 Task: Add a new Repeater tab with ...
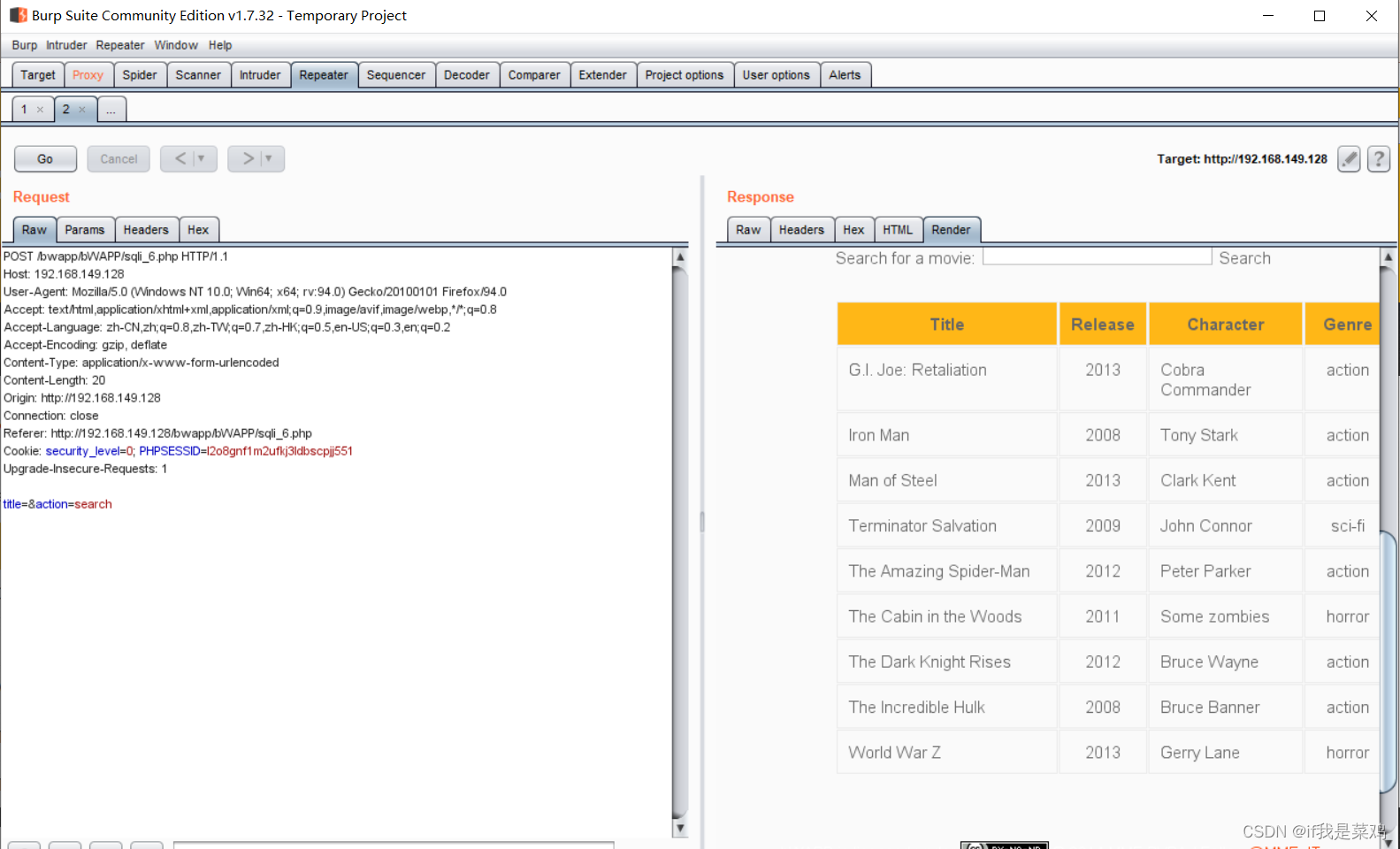click(x=111, y=110)
